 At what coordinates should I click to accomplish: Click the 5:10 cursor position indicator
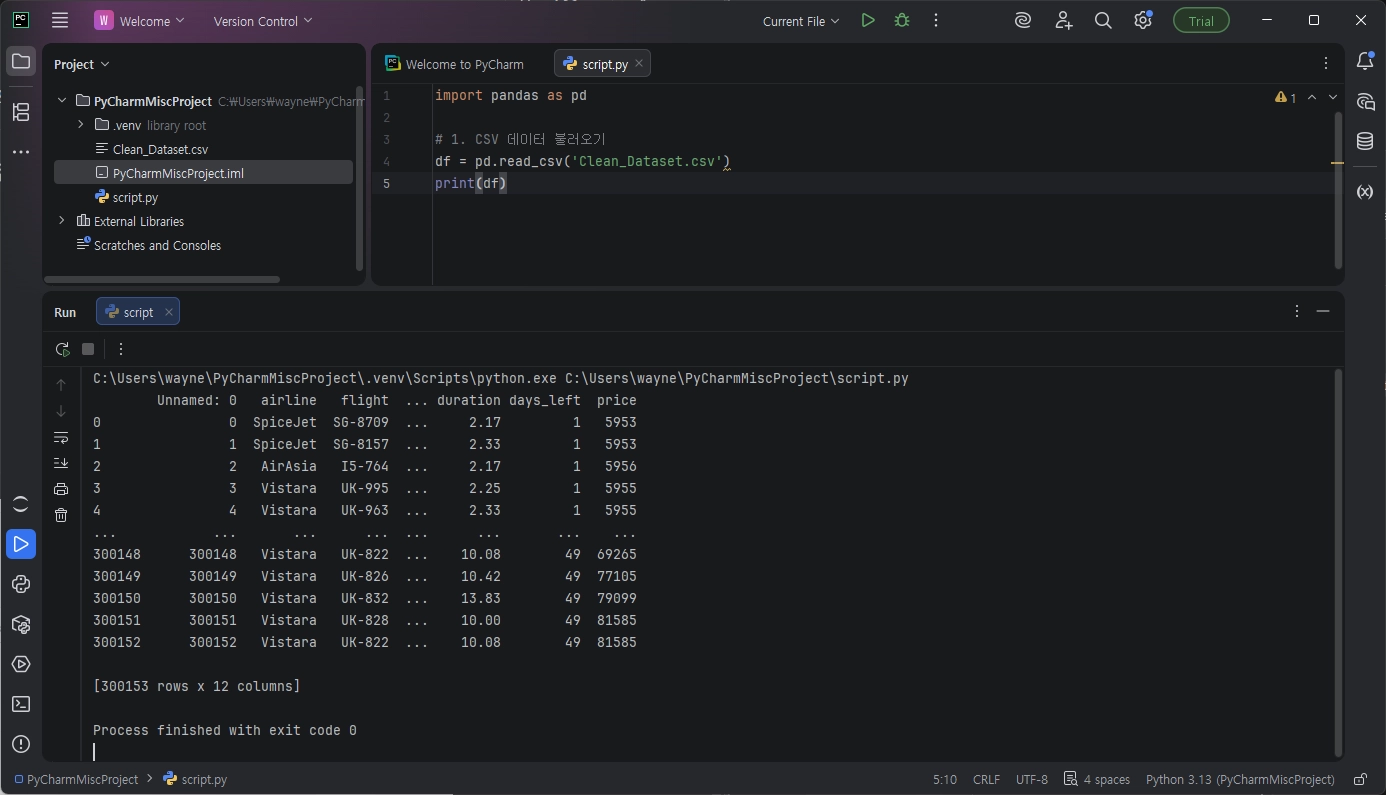pos(944,779)
